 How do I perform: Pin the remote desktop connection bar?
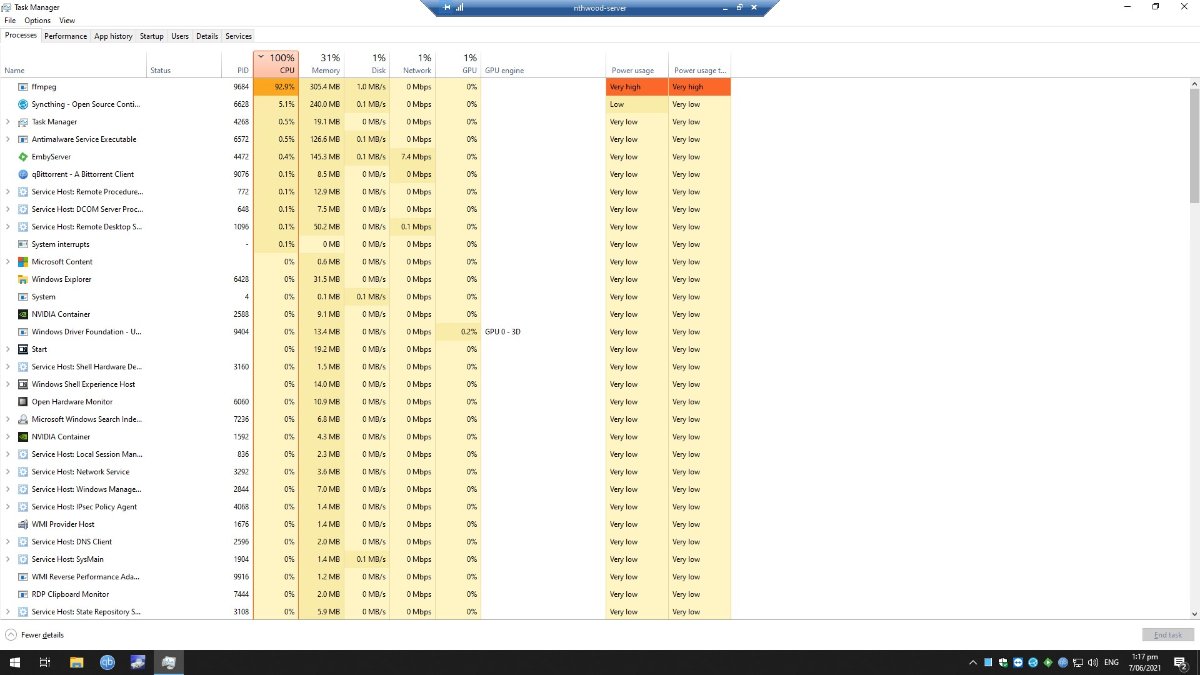click(x=446, y=7)
